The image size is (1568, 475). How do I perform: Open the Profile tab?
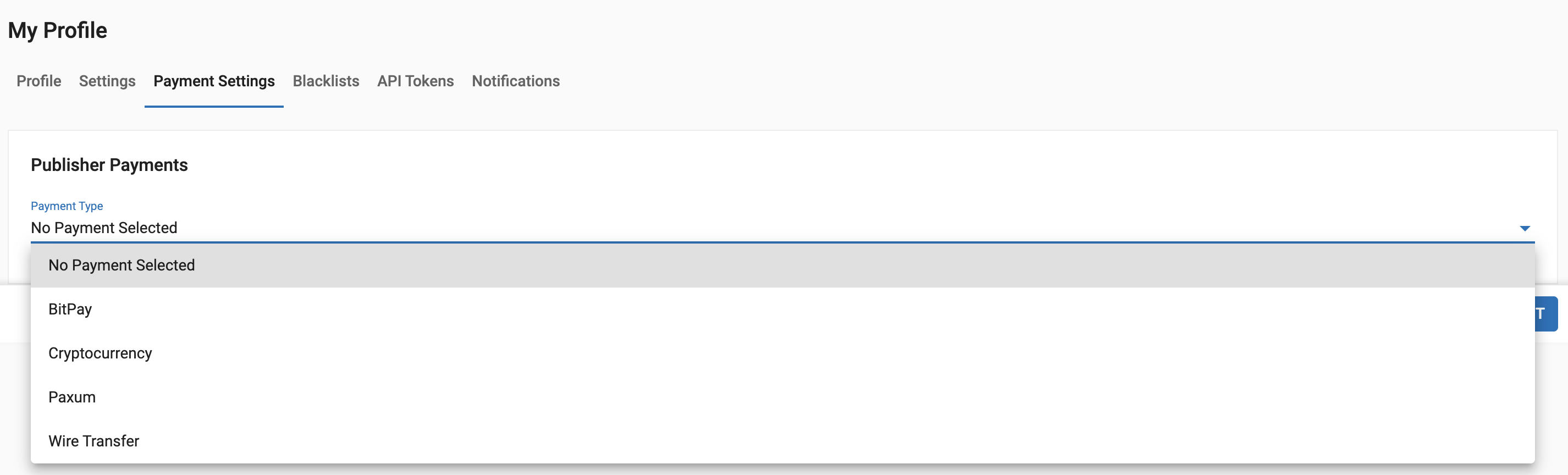[x=38, y=81]
